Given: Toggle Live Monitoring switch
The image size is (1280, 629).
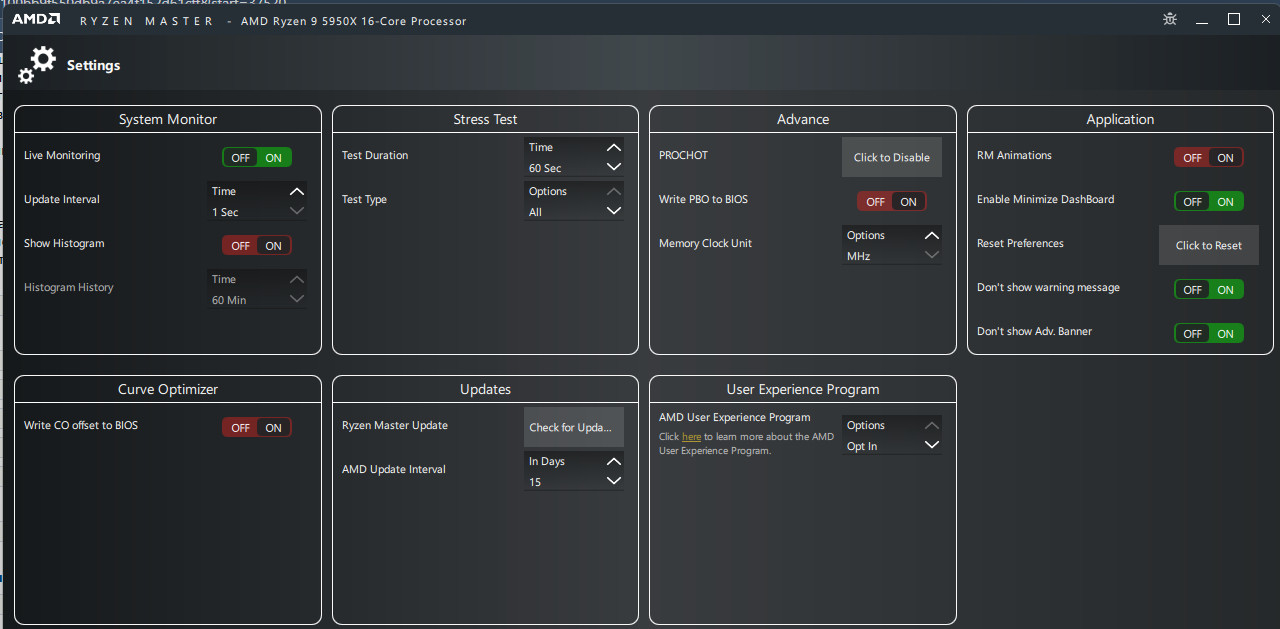Looking at the screenshot, I should (257, 158).
